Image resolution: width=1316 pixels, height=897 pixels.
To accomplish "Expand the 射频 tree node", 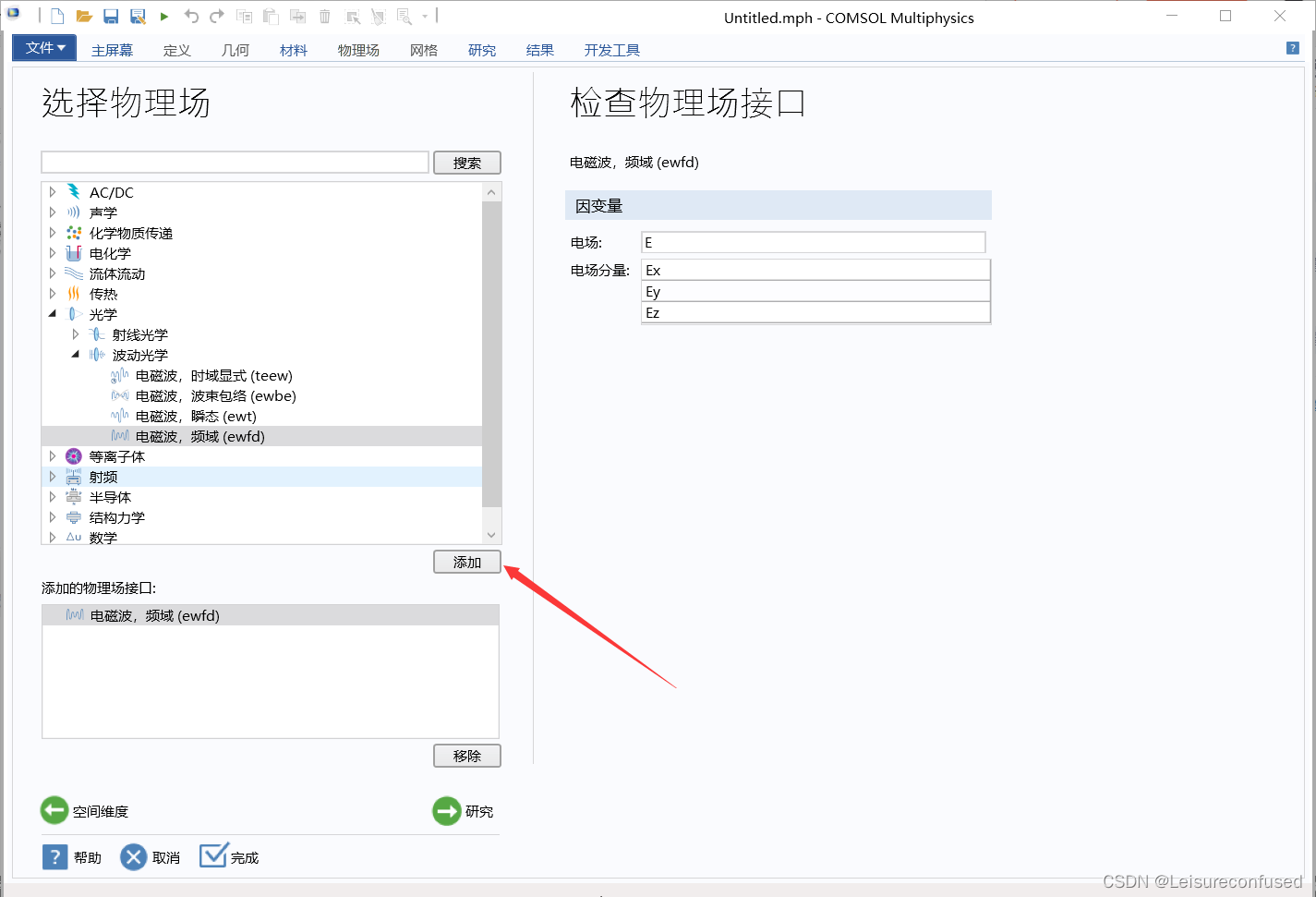I will (53, 477).
